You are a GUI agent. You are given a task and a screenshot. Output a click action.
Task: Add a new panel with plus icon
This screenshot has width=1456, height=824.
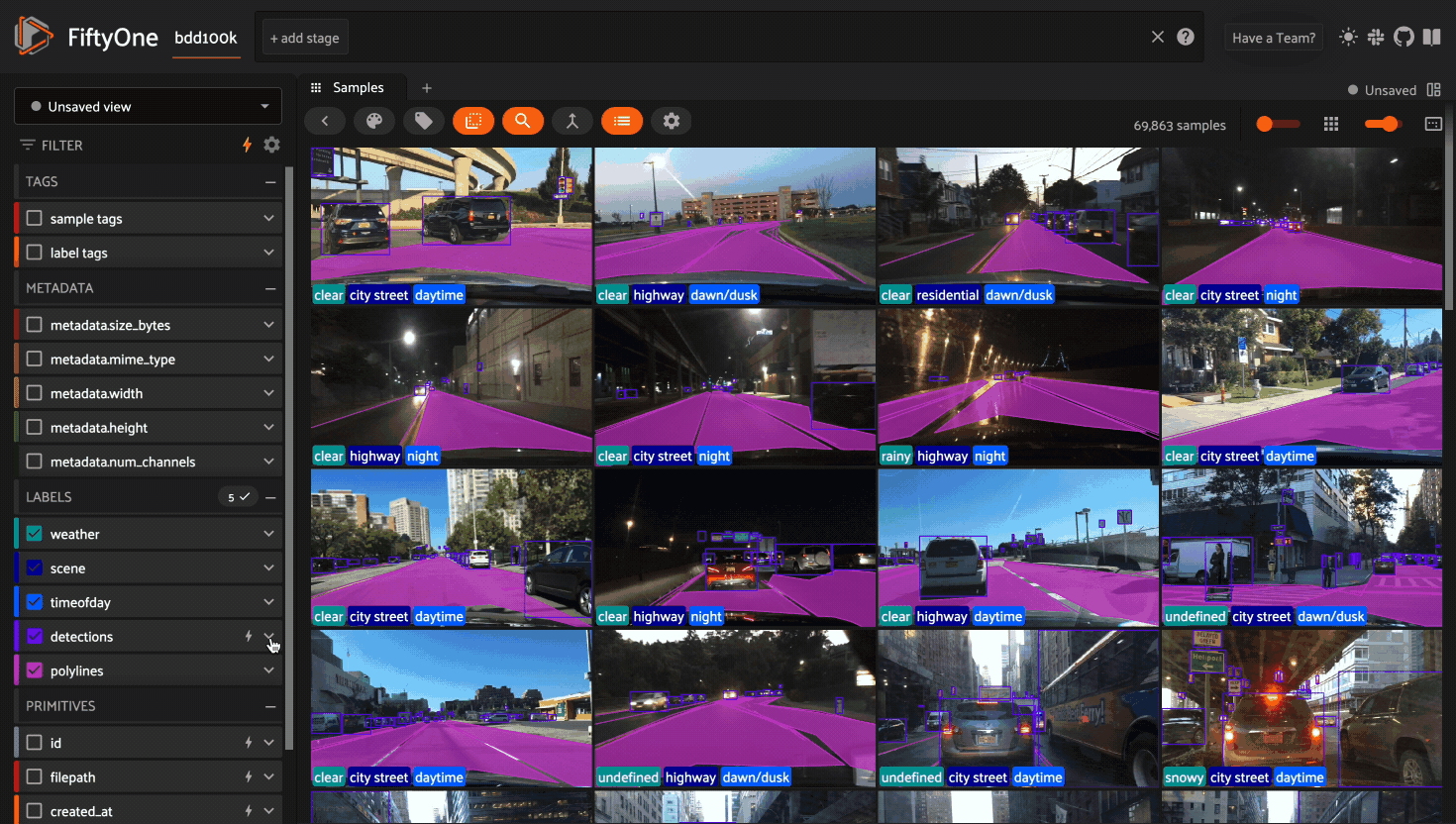[427, 88]
